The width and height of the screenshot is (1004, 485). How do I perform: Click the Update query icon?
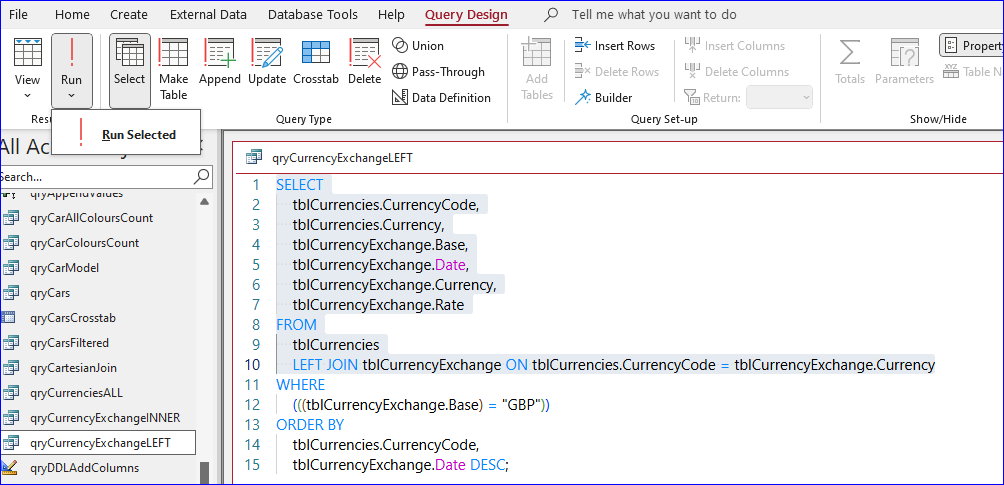click(267, 53)
